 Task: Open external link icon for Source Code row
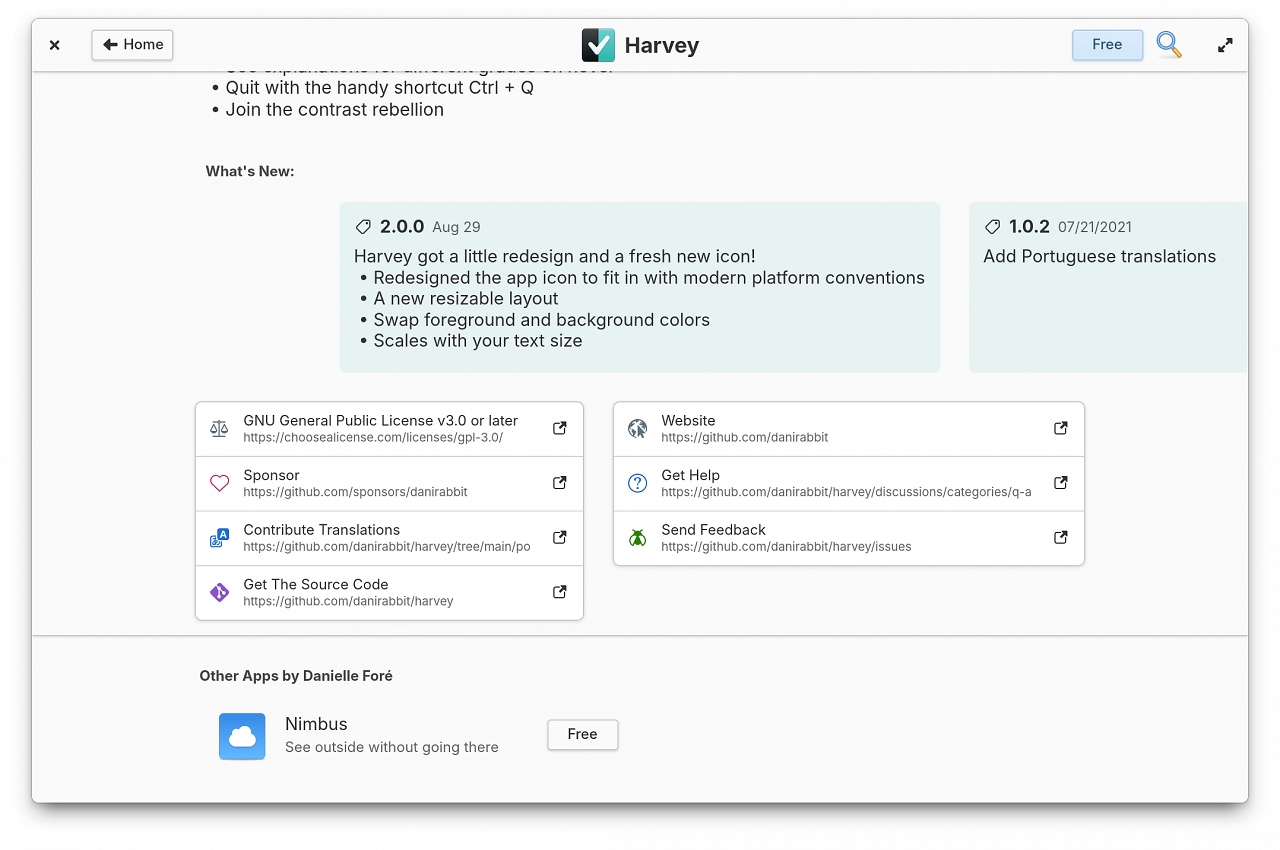pos(560,592)
